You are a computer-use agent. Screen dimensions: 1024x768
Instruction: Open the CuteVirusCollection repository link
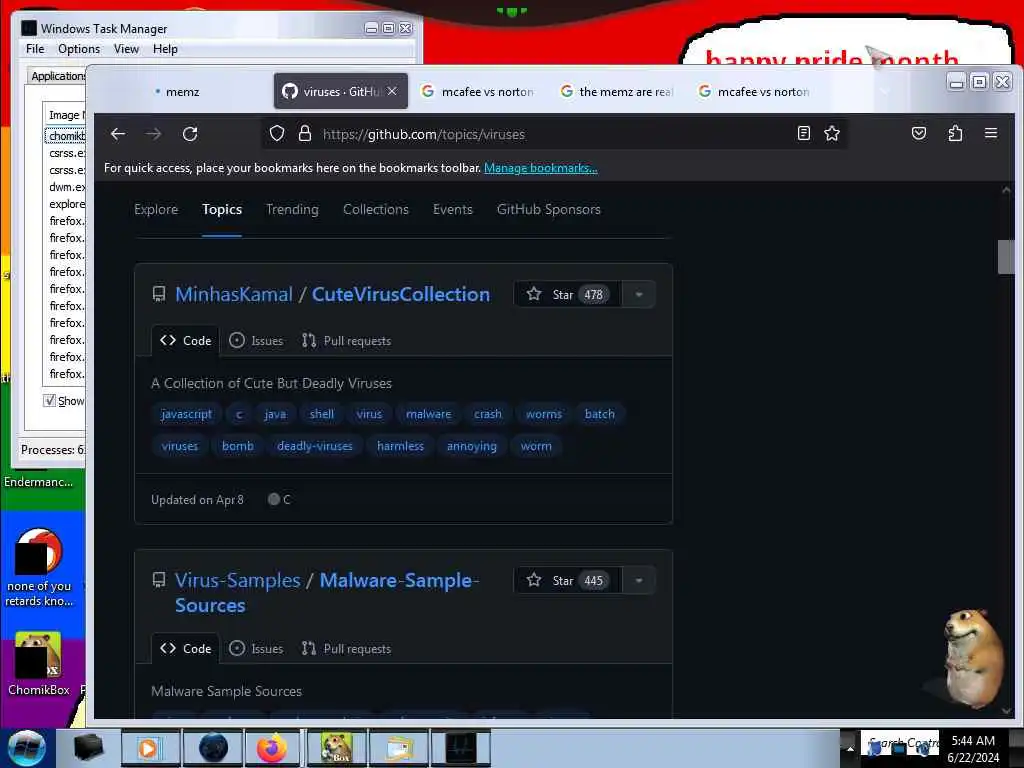tap(401, 294)
